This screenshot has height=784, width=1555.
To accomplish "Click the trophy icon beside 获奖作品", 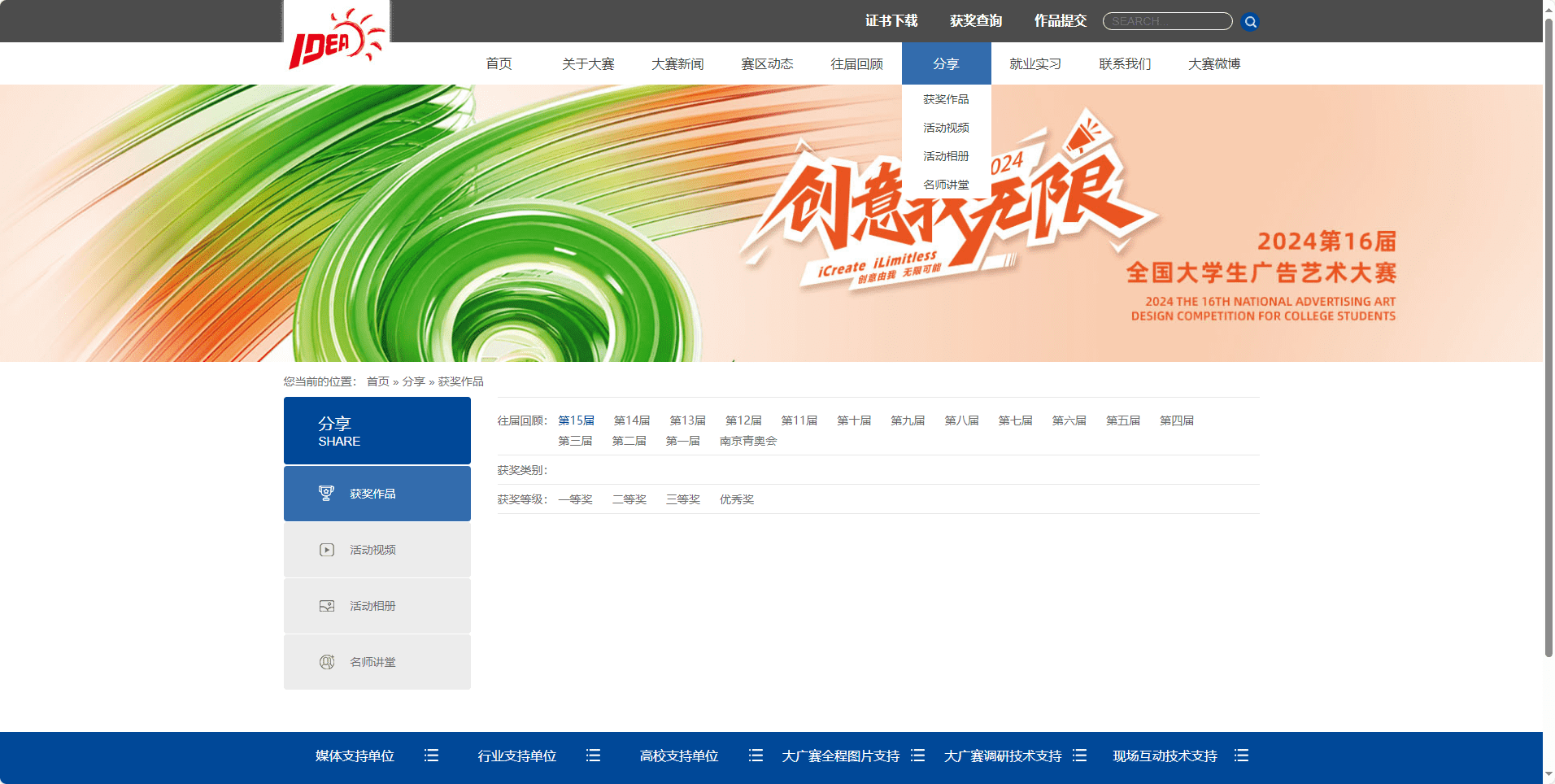I will 326,493.
